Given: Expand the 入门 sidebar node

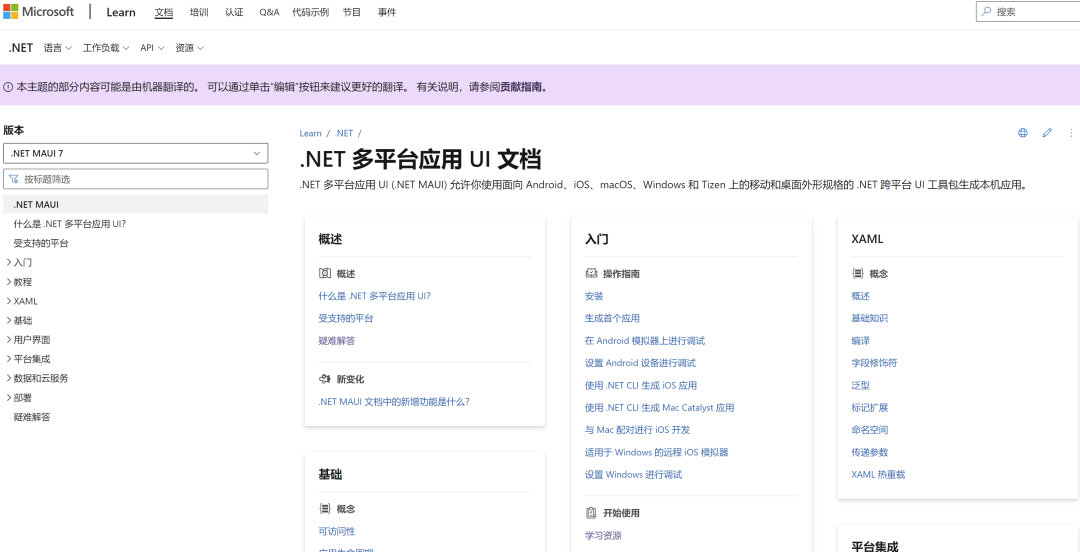Looking at the screenshot, I should 19,263.
